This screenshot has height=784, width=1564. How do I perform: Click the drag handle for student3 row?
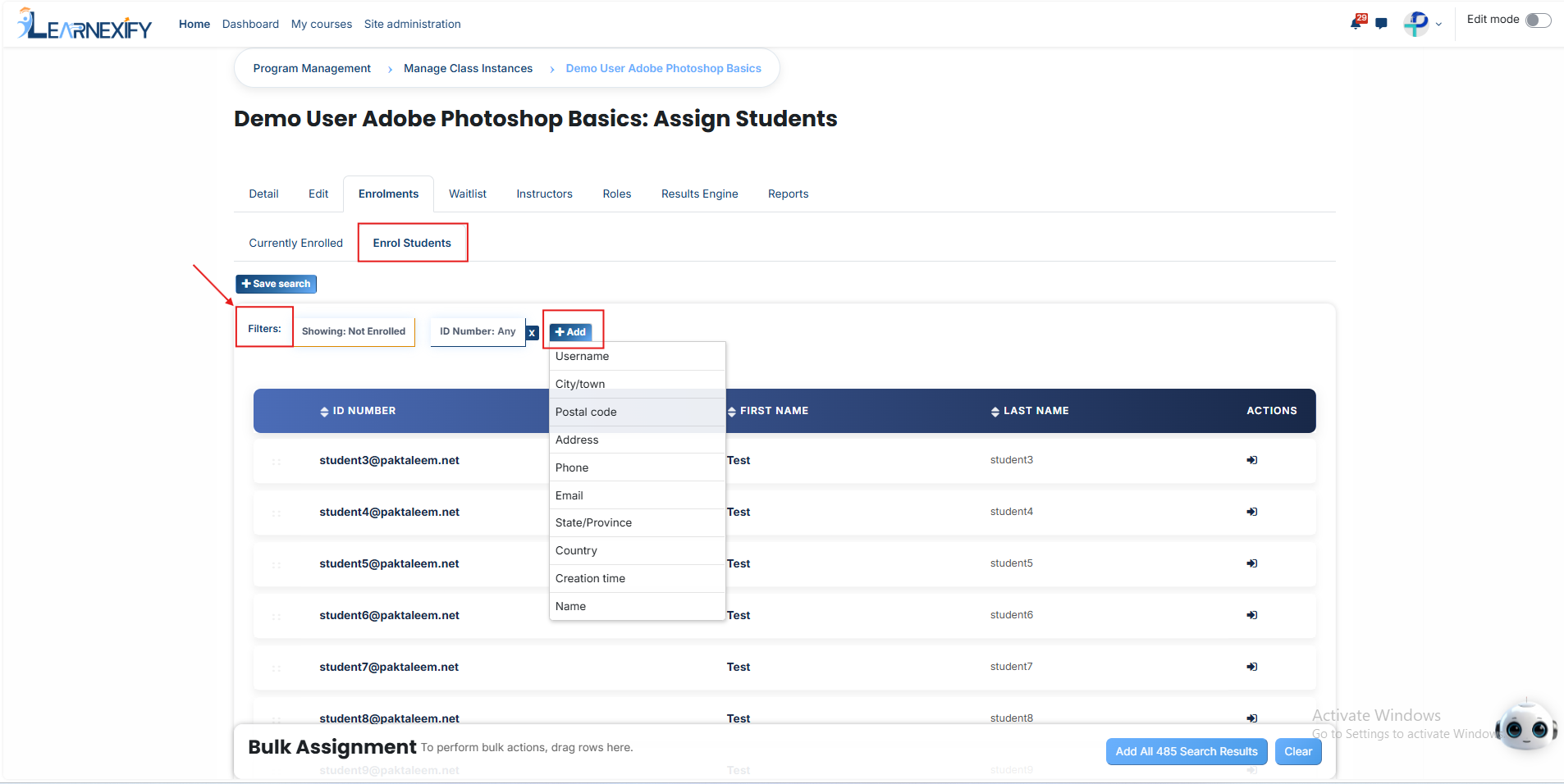[277, 462]
